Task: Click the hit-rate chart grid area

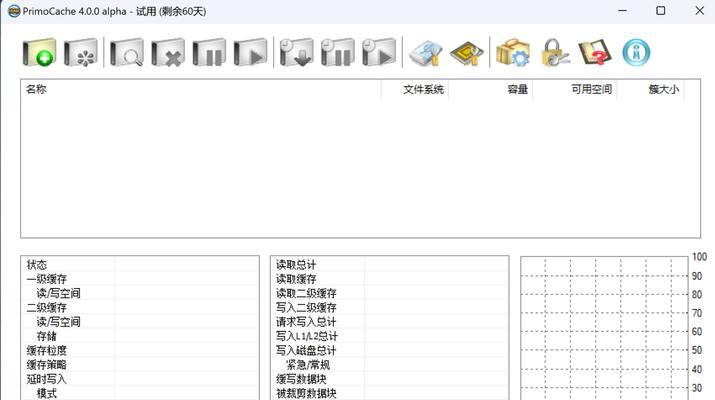Action: pyautogui.click(x=604, y=328)
